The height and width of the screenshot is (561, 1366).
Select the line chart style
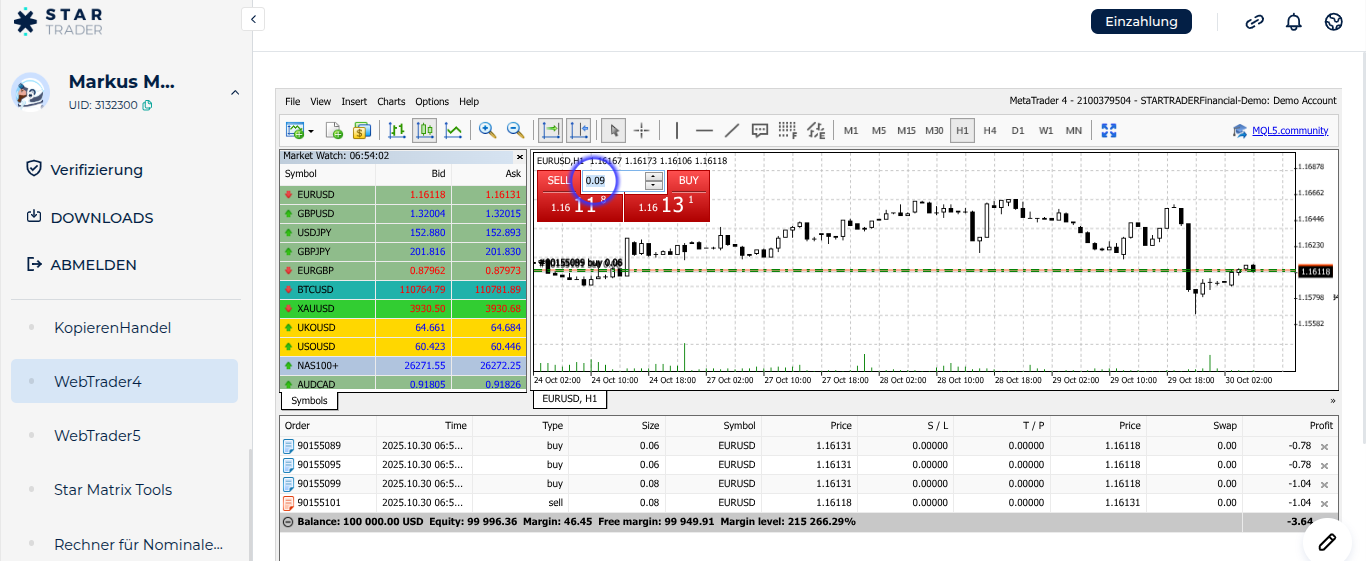click(453, 130)
